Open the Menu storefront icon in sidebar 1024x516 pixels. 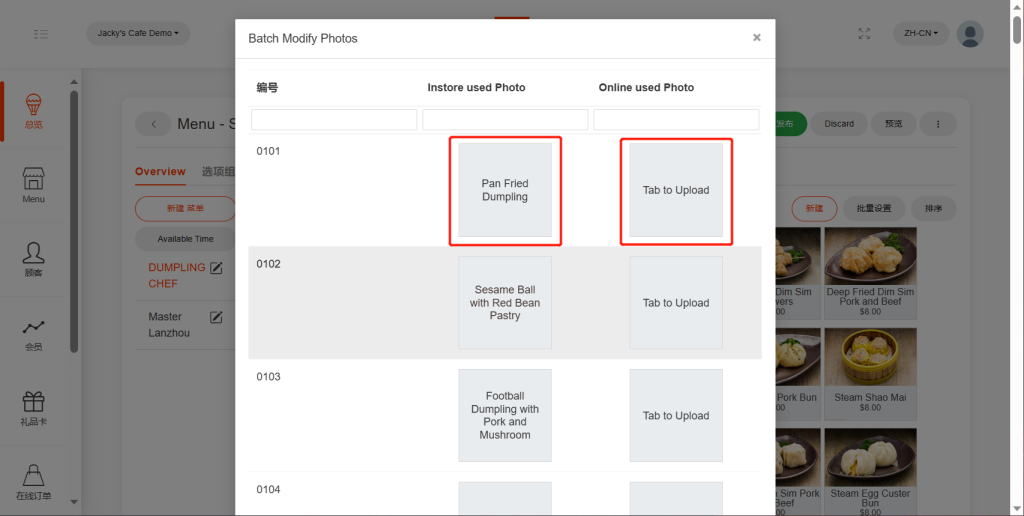[x=33, y=179]
